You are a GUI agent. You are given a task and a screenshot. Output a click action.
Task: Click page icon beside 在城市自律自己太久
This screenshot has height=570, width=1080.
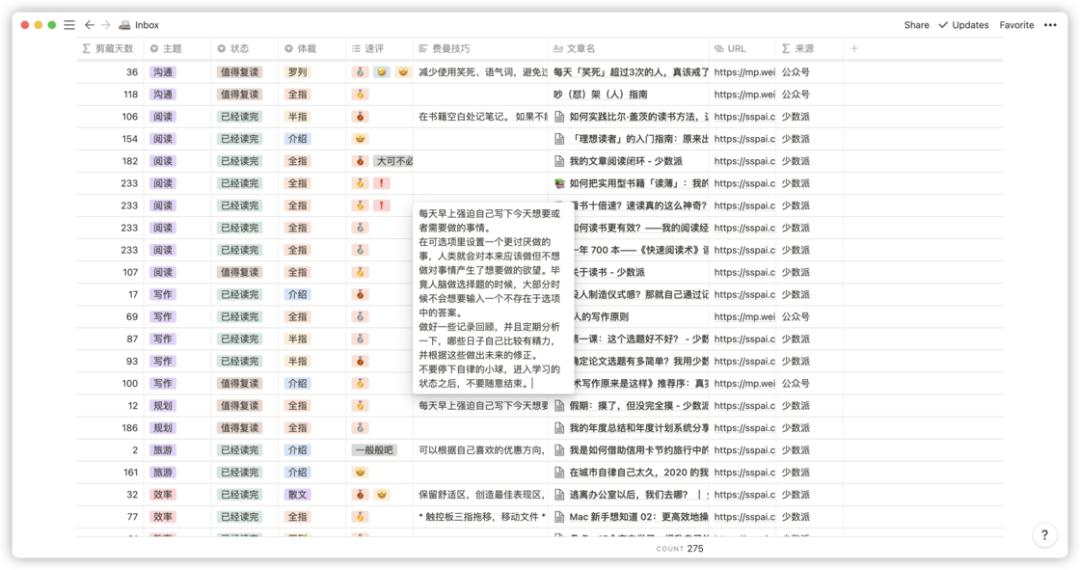tap(560, 472)
